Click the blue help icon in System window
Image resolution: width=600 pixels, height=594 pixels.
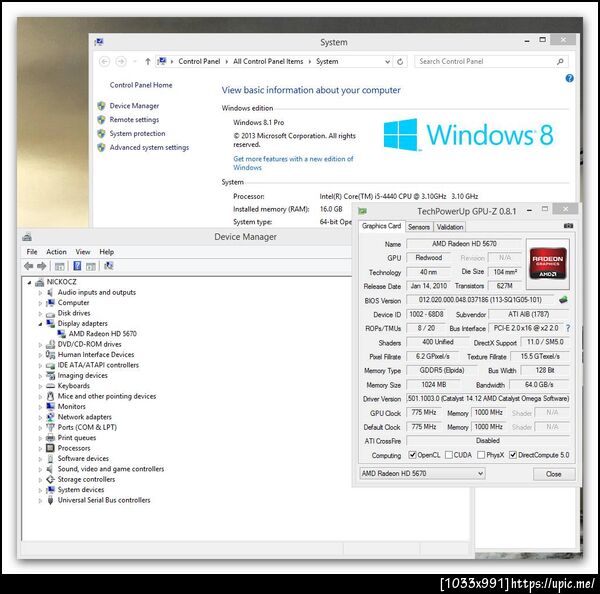(569, 78)
